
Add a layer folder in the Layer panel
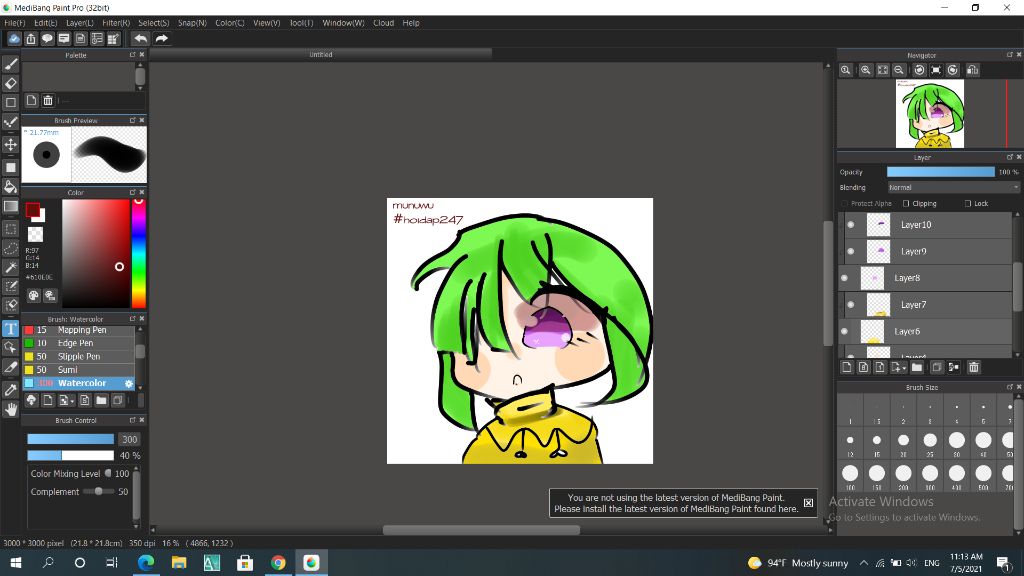917,367
